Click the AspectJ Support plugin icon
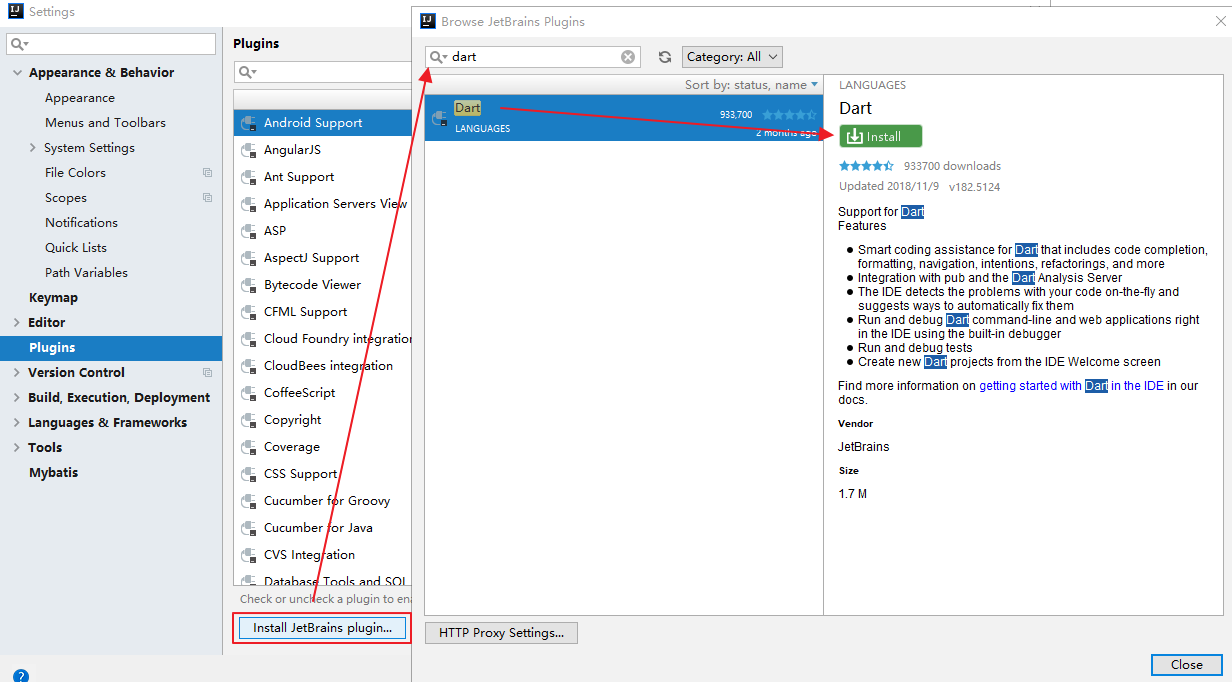This screenshot has width=1232, height=682. [249, 258]
